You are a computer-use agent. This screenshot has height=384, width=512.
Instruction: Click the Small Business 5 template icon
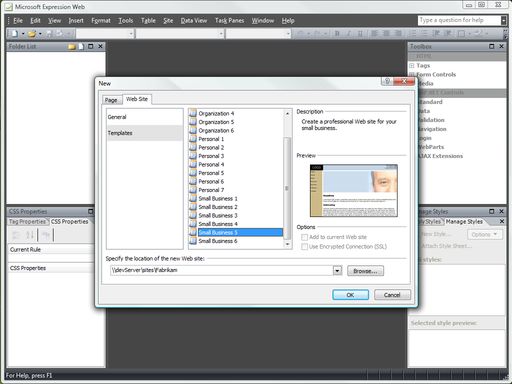tap(193, 232)
